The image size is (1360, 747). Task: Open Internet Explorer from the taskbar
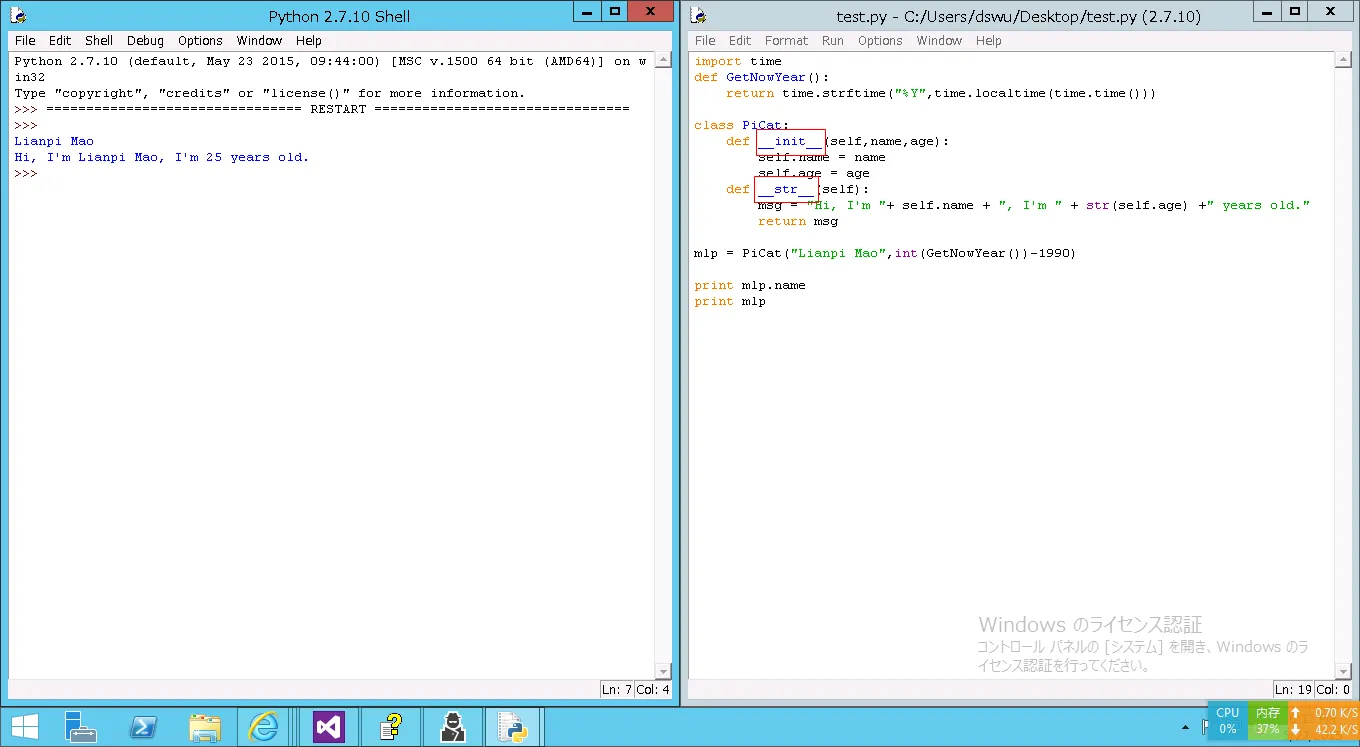tap(264, 726)
